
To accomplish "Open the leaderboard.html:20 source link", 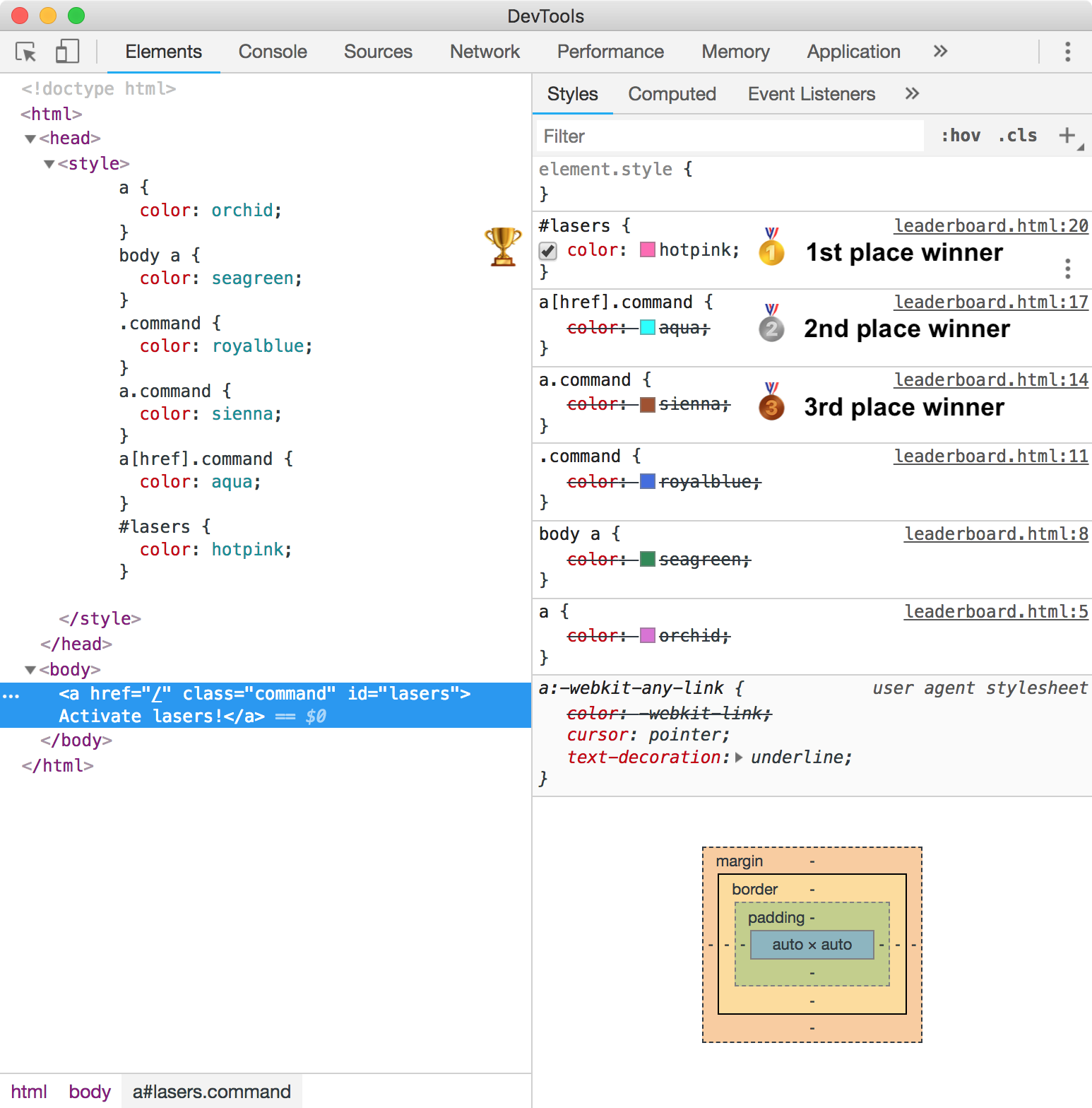I will click(991, 225).
